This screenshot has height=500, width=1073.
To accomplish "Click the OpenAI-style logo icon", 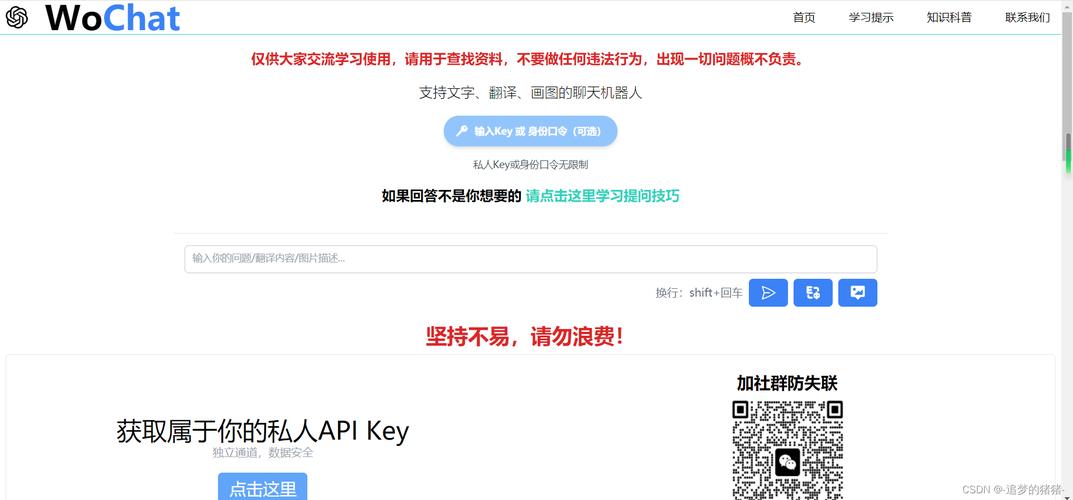I will (16, 18).
